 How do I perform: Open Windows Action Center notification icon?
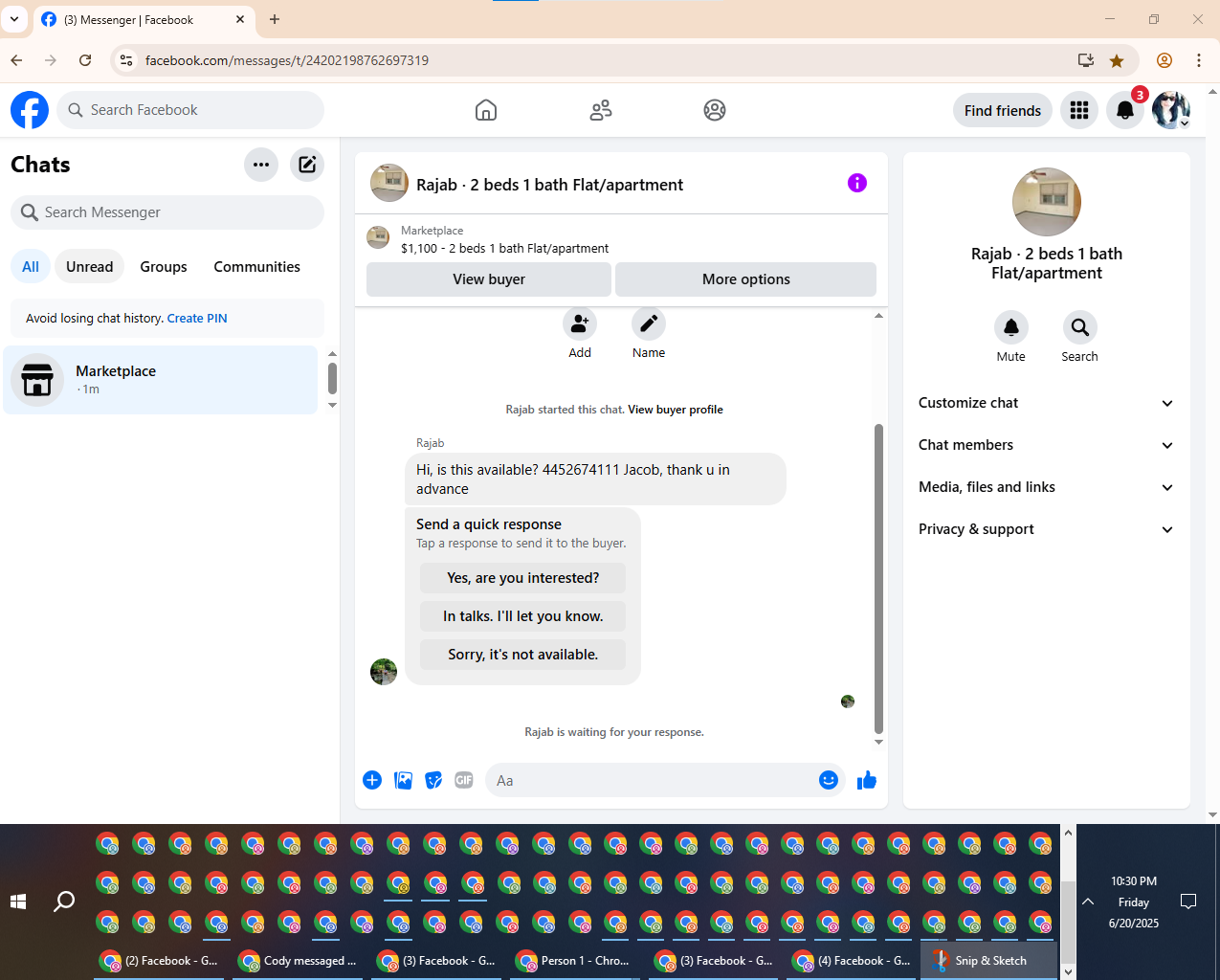pyautogui.click(x=1188, y=902)
